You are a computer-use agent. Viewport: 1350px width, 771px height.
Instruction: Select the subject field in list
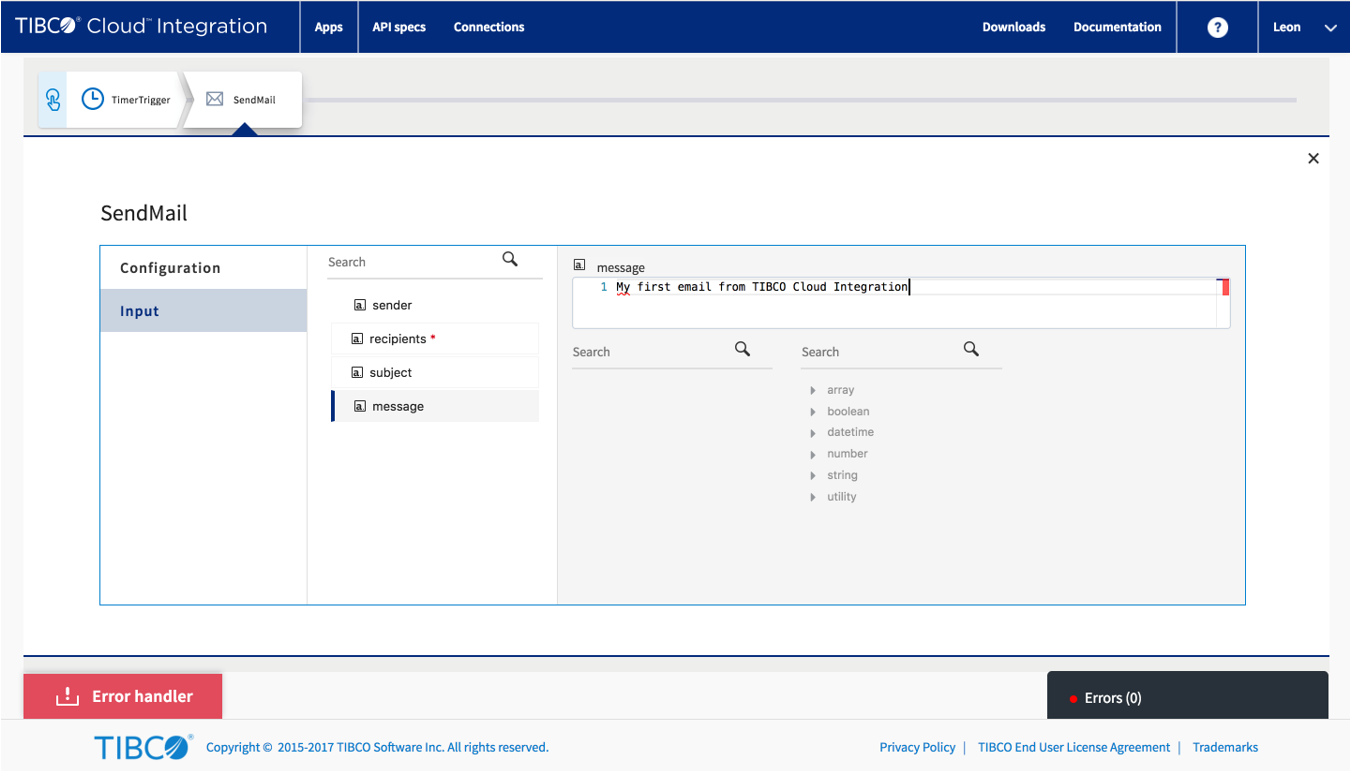pyautogui.click(x=391, y=372)
